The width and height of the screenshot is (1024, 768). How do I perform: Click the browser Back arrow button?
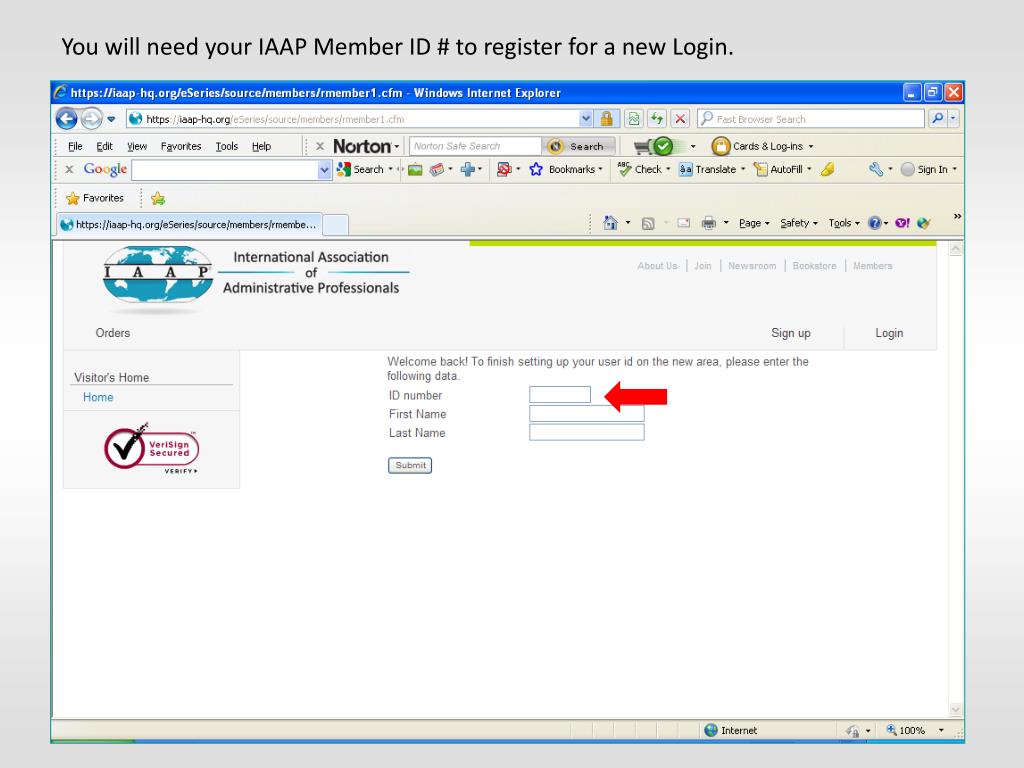[69, 120]
